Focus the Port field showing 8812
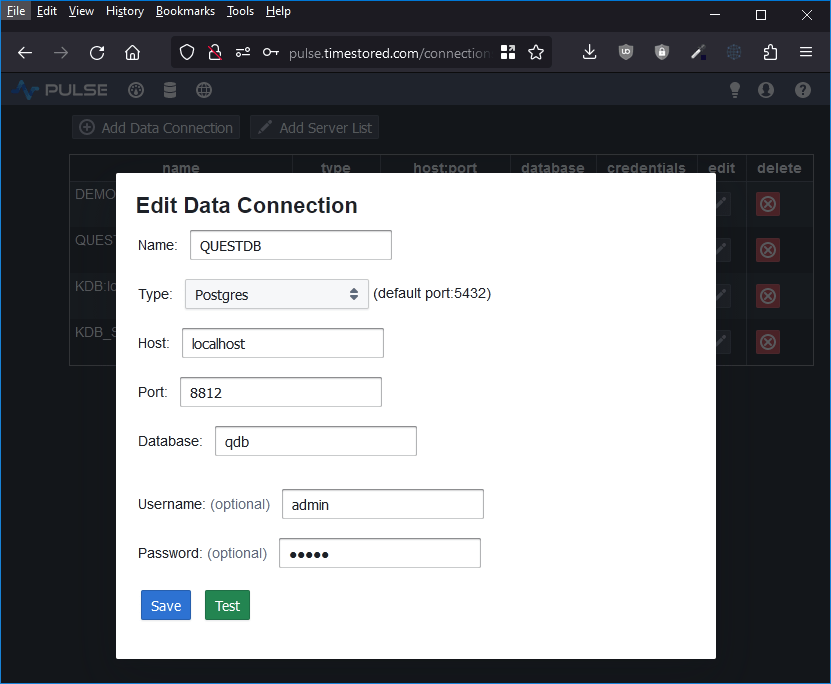831x684 pixels. (x=280, y=392)
